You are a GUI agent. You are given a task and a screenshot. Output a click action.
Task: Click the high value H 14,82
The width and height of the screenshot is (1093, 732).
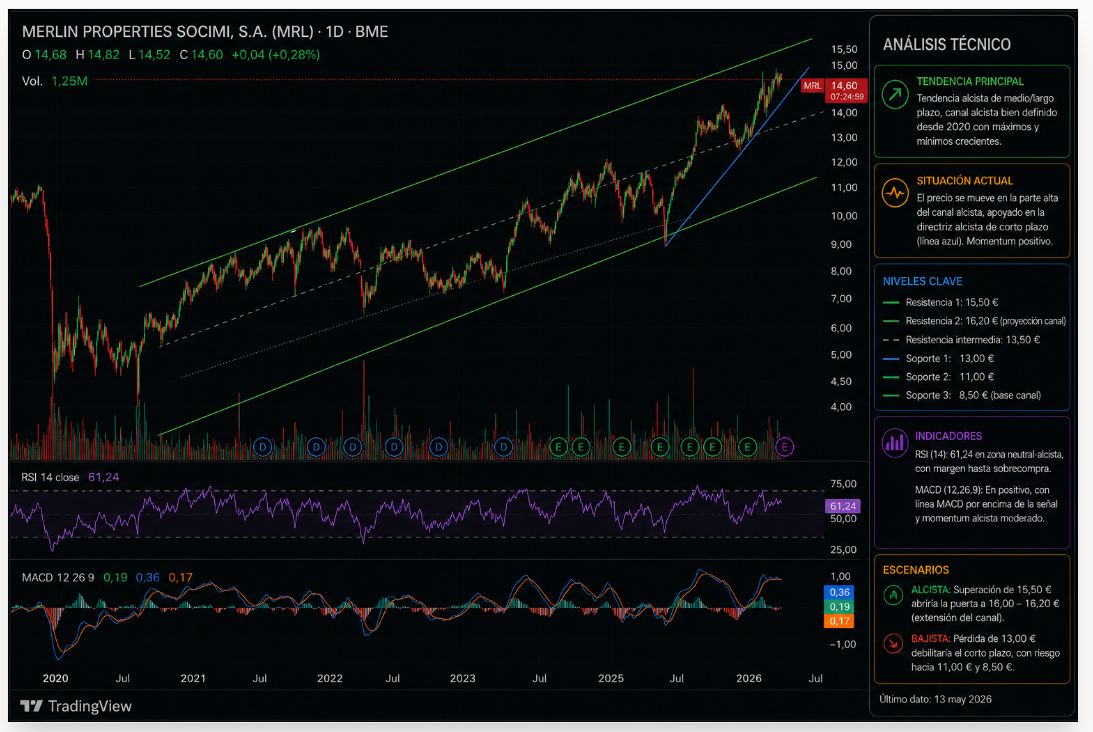98,54
